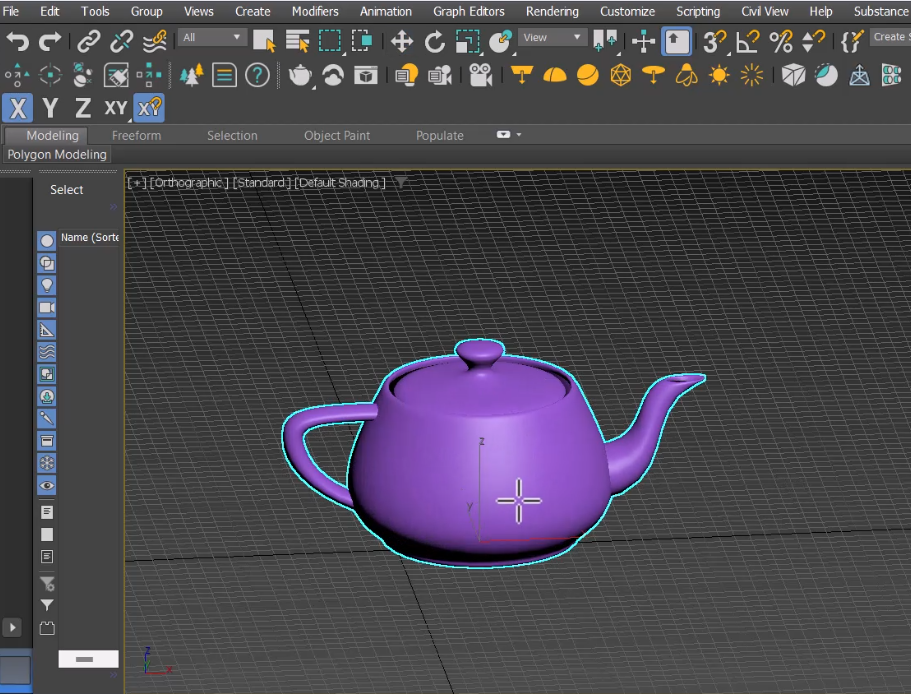Toggle the Z axis constraint
911x694 pixels.
(x=83, y=108)
